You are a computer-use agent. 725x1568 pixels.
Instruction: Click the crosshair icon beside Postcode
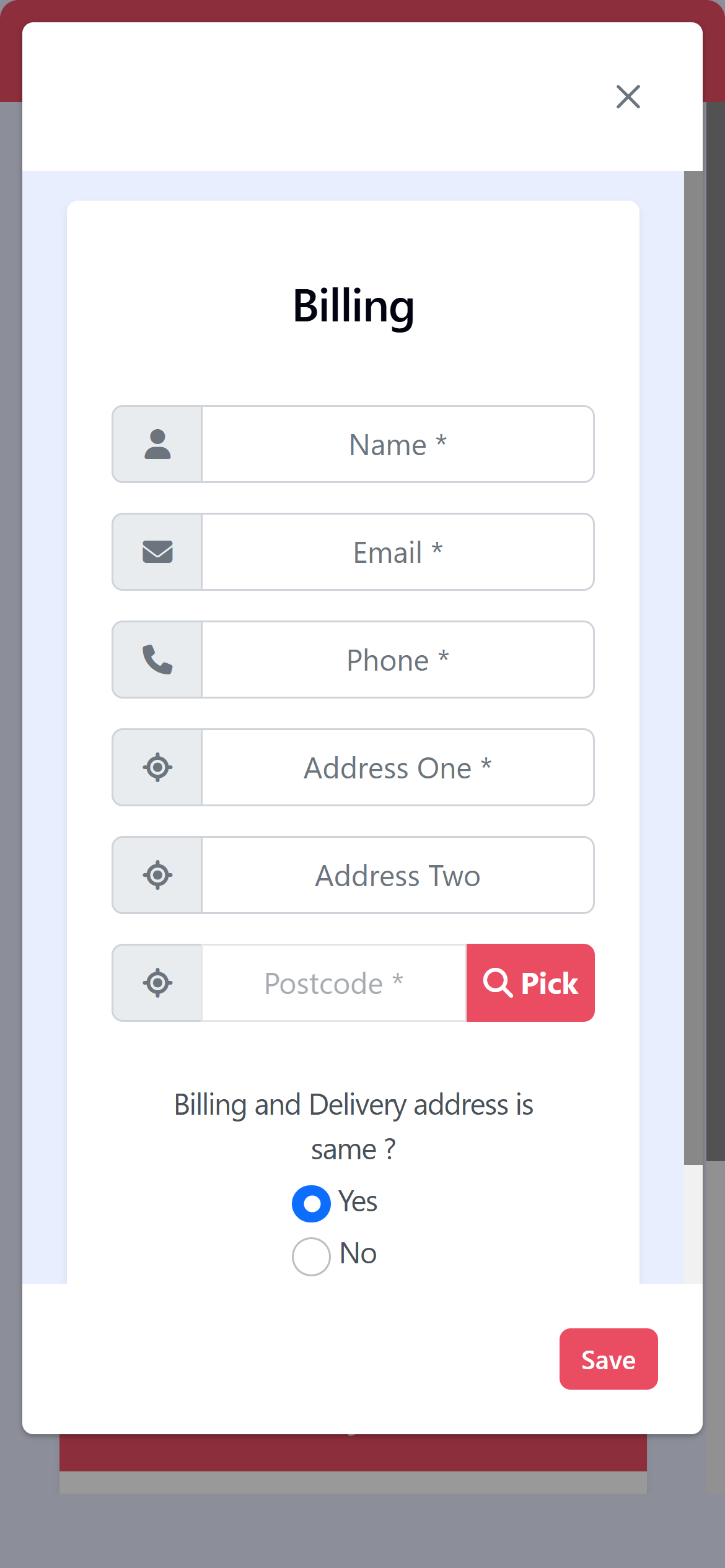157,983
